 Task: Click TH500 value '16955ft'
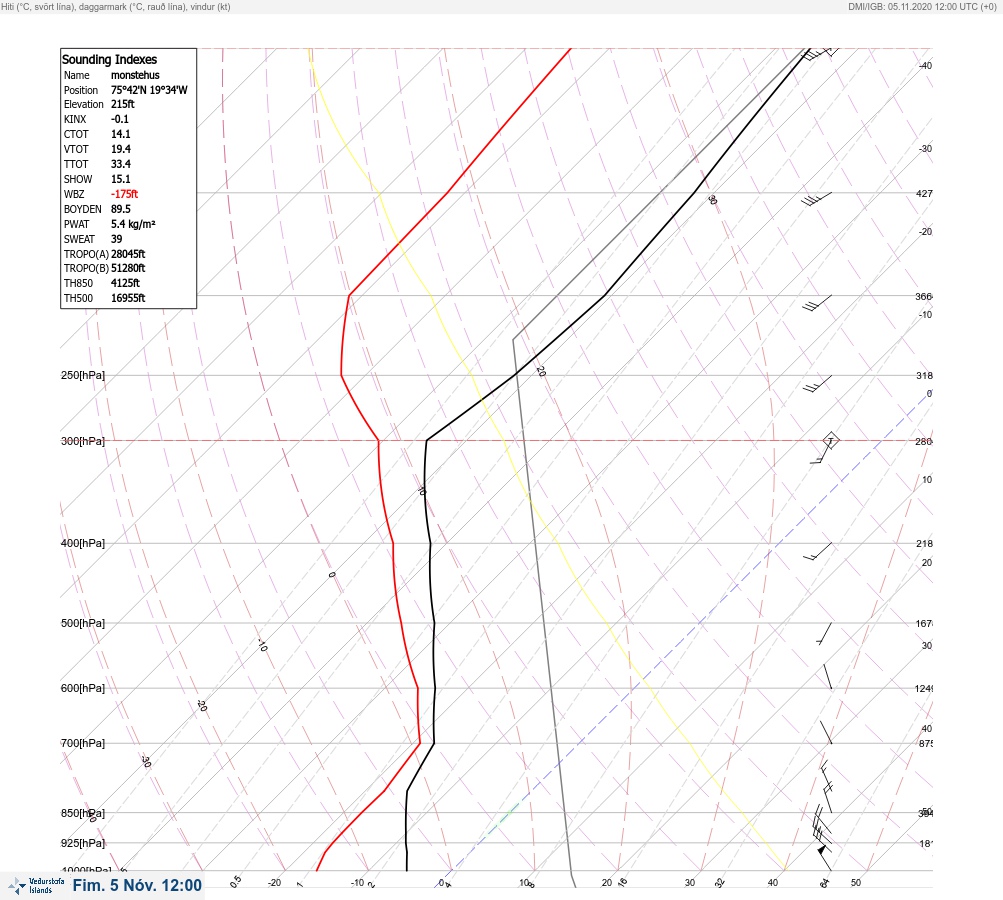click(x=128, y=298)
